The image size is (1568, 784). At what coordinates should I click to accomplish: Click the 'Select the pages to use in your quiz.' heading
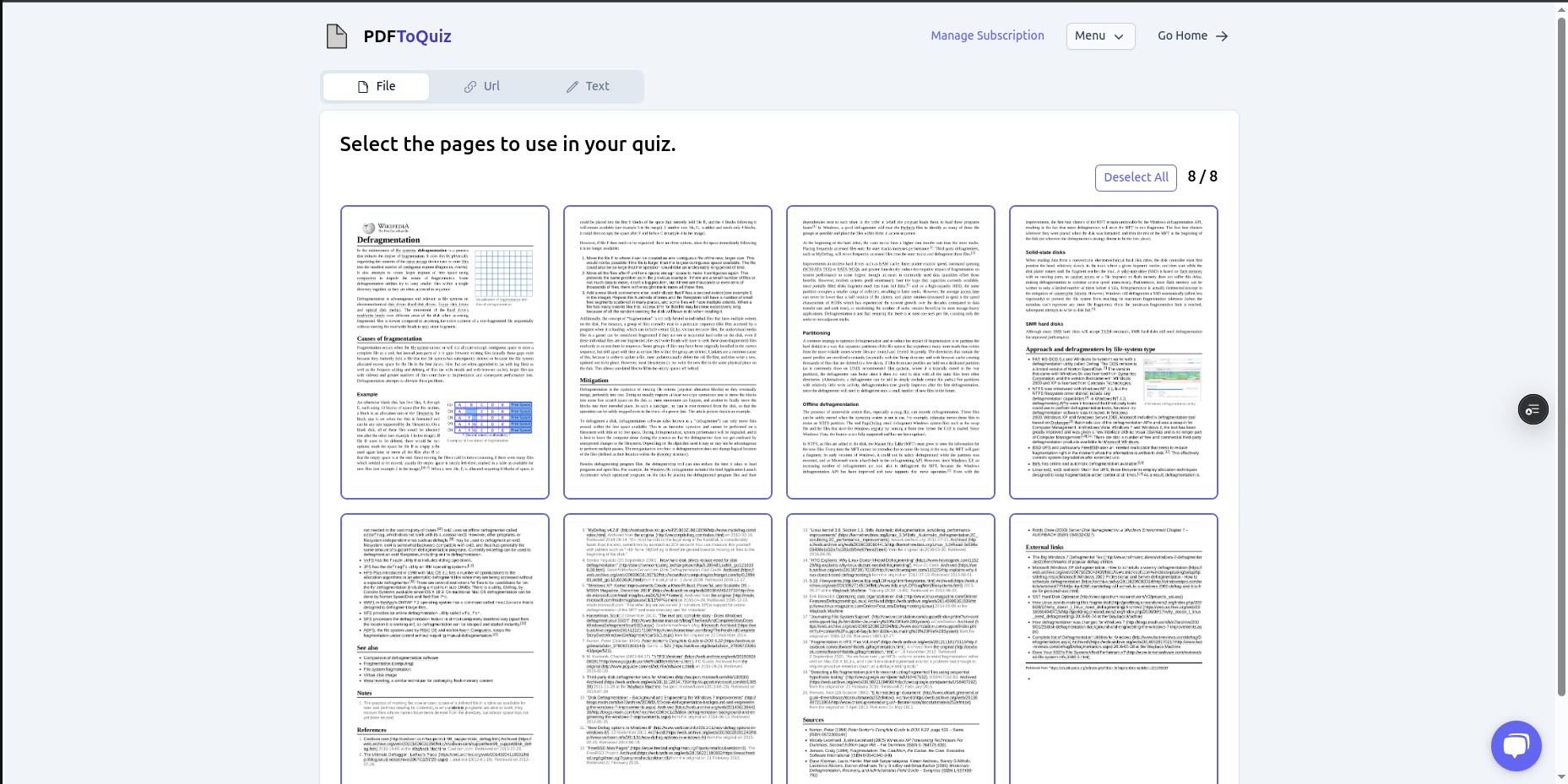[507, 144]
